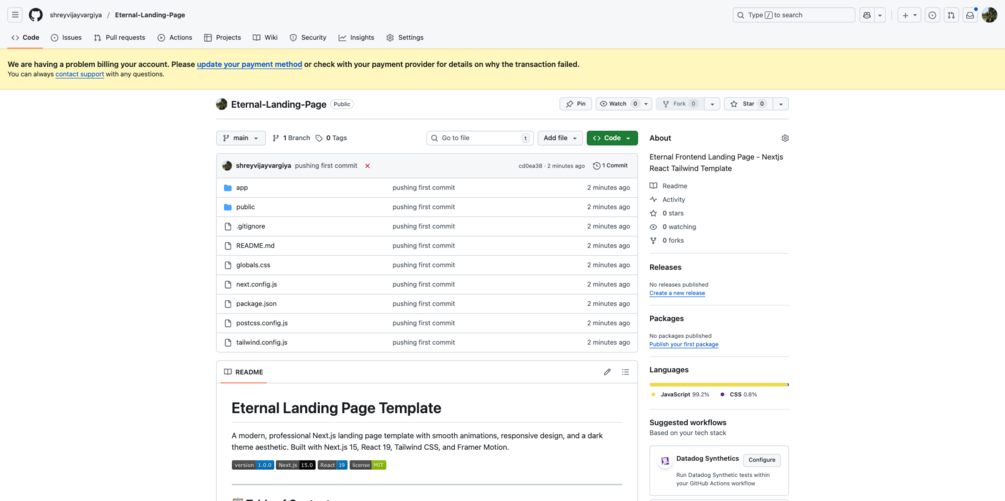Follow the update your payment method link
The width and height of the screenshot is (1005, 501).
click(249, 64)
